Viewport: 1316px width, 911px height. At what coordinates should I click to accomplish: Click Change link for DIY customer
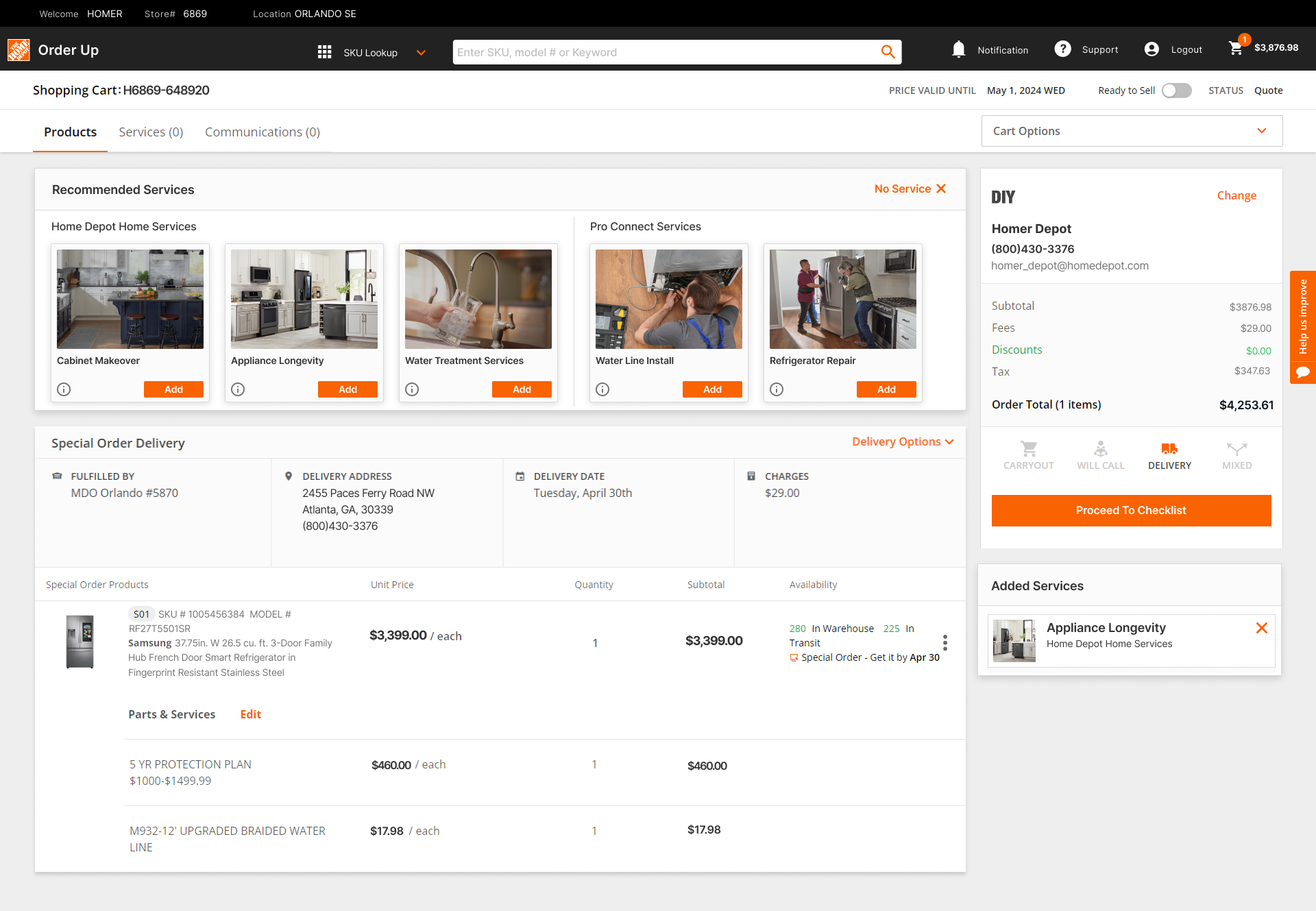[x=1236, y=195]
